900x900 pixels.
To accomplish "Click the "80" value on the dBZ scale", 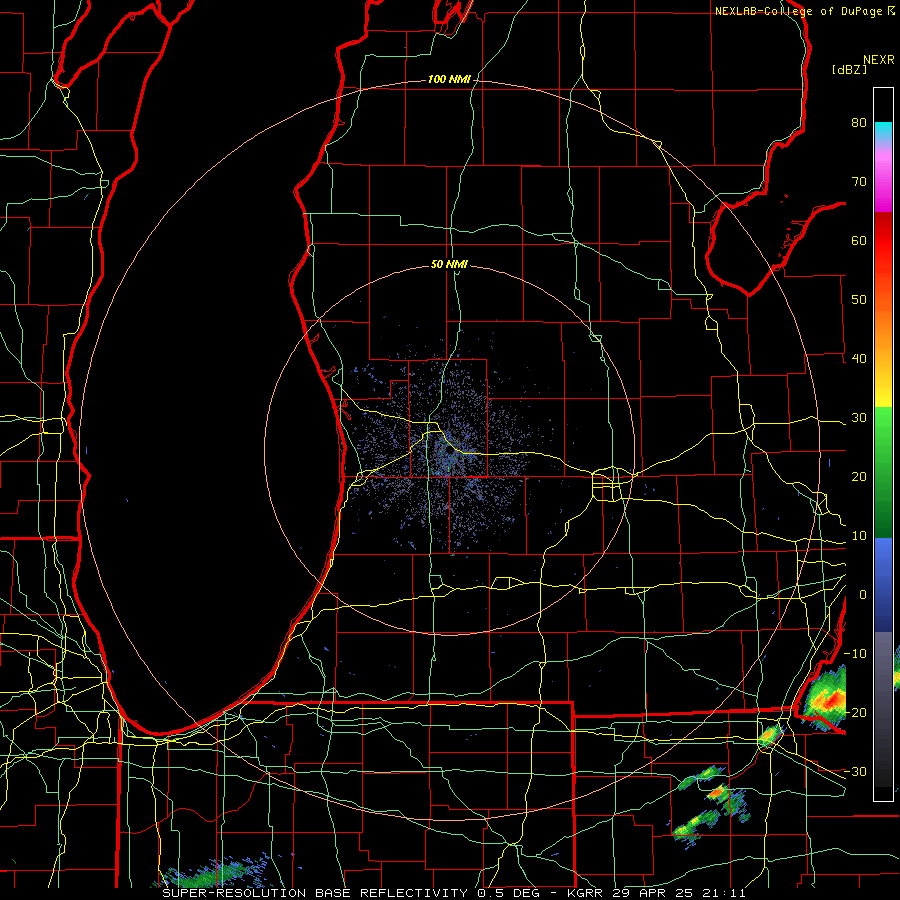I will click(859, 123).
